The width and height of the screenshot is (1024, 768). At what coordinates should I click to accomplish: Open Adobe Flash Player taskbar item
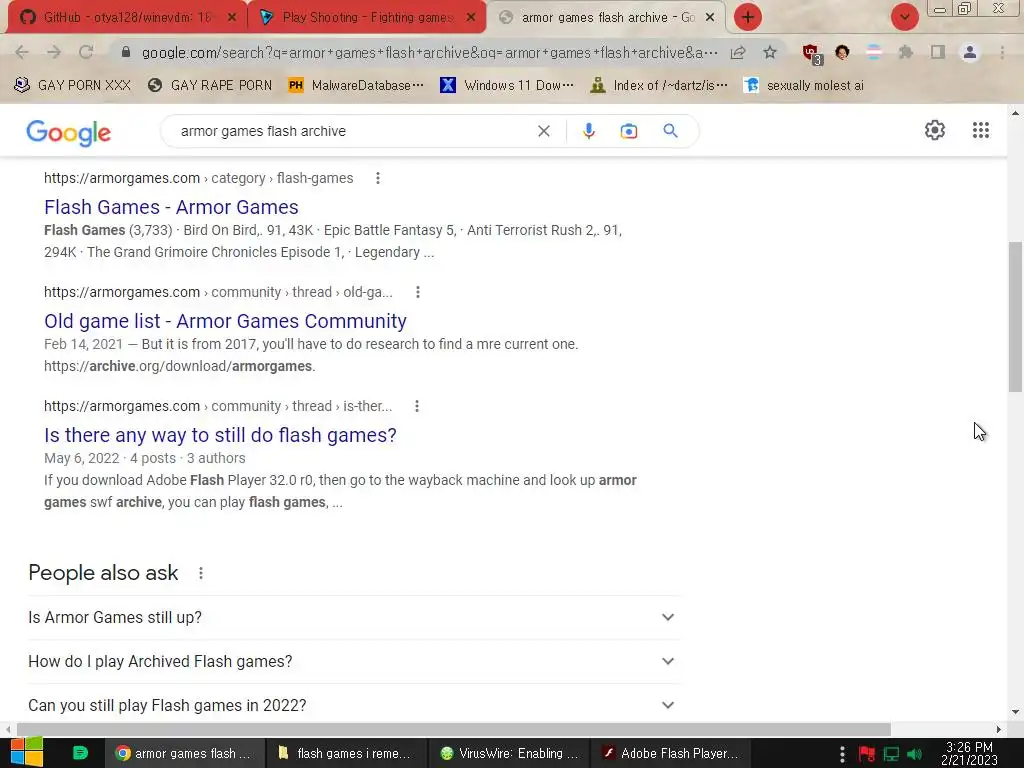click(671, 753)
